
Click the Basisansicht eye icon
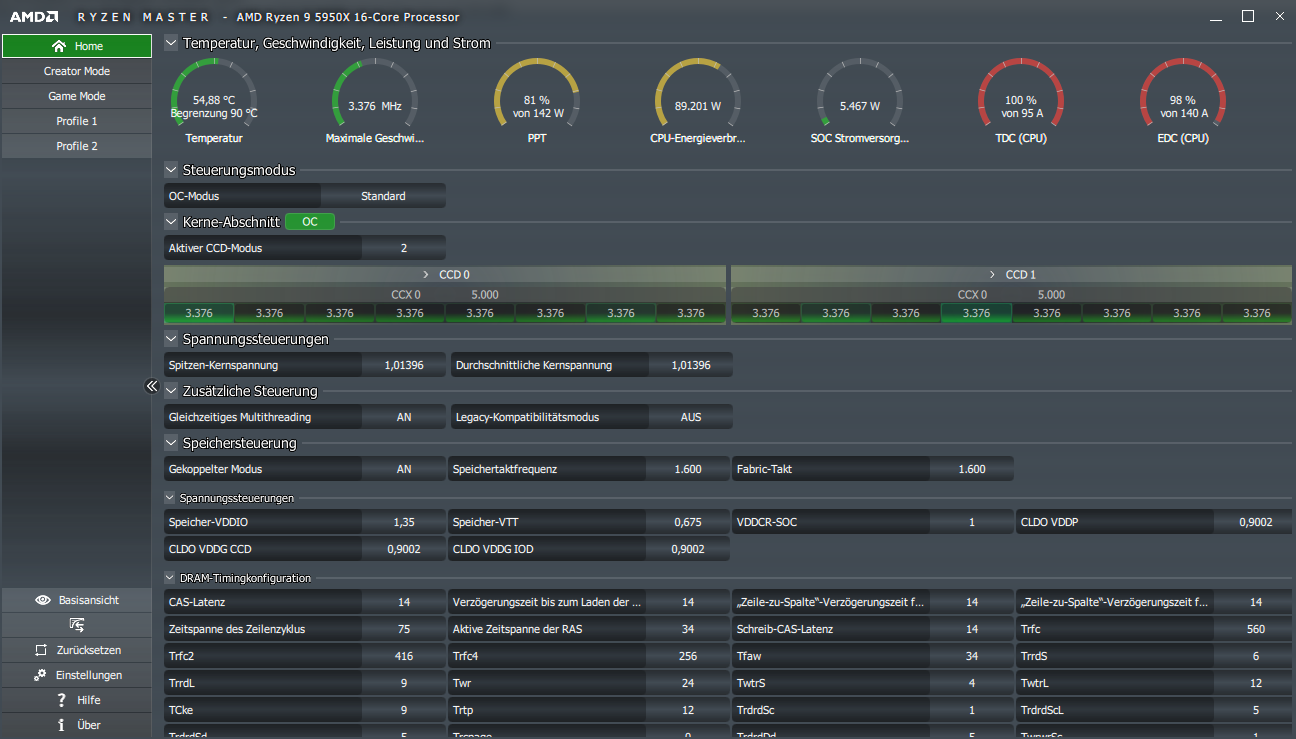point(43,600)
